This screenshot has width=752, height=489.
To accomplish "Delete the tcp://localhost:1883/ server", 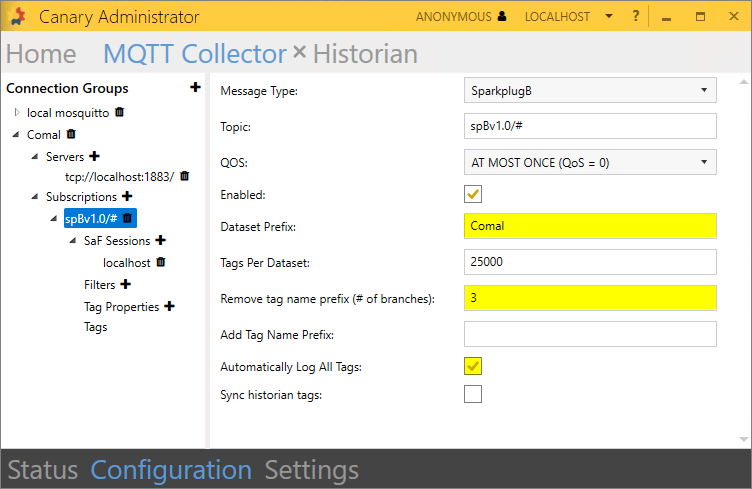I will point(184,176).
